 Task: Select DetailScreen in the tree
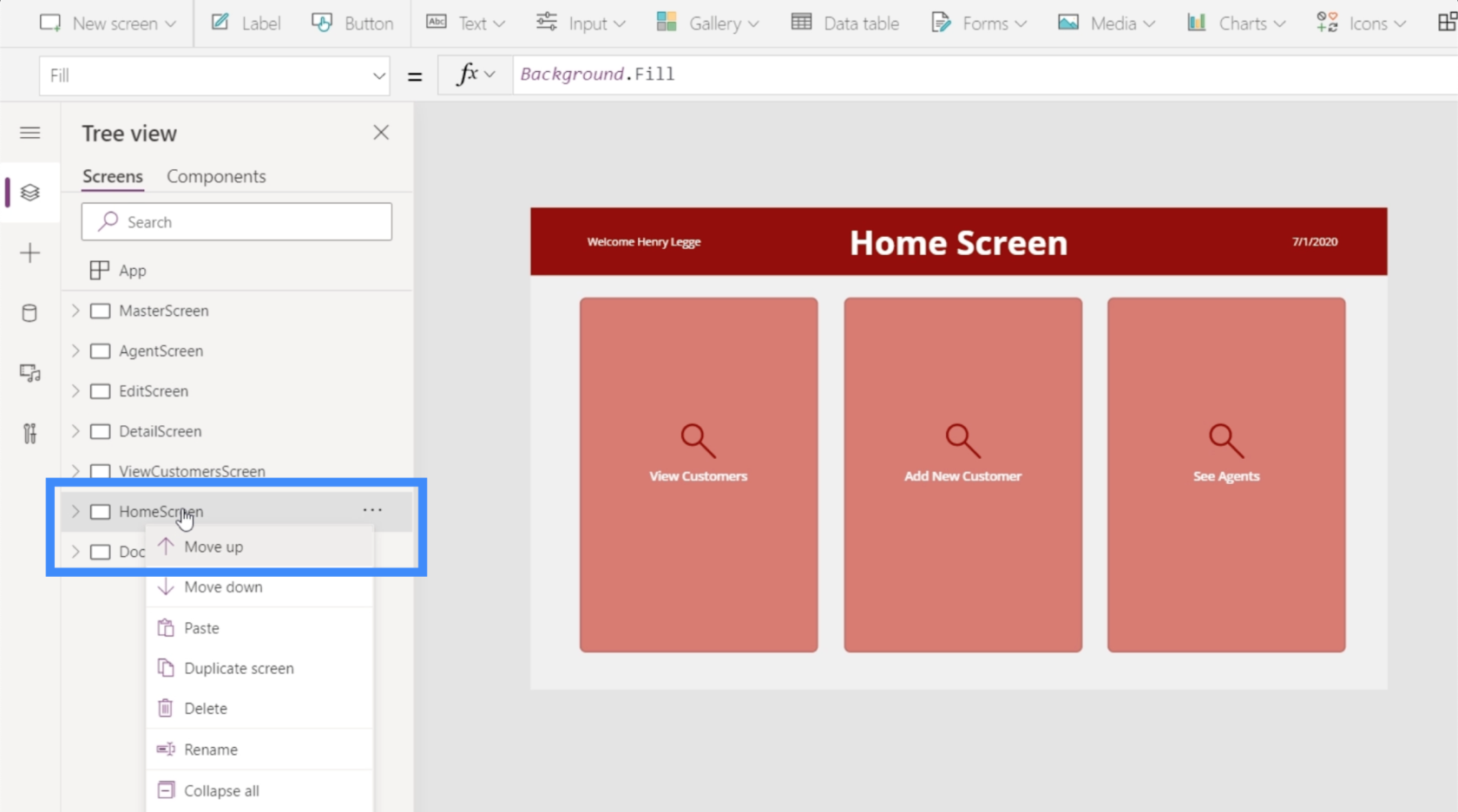pos(161,431)
